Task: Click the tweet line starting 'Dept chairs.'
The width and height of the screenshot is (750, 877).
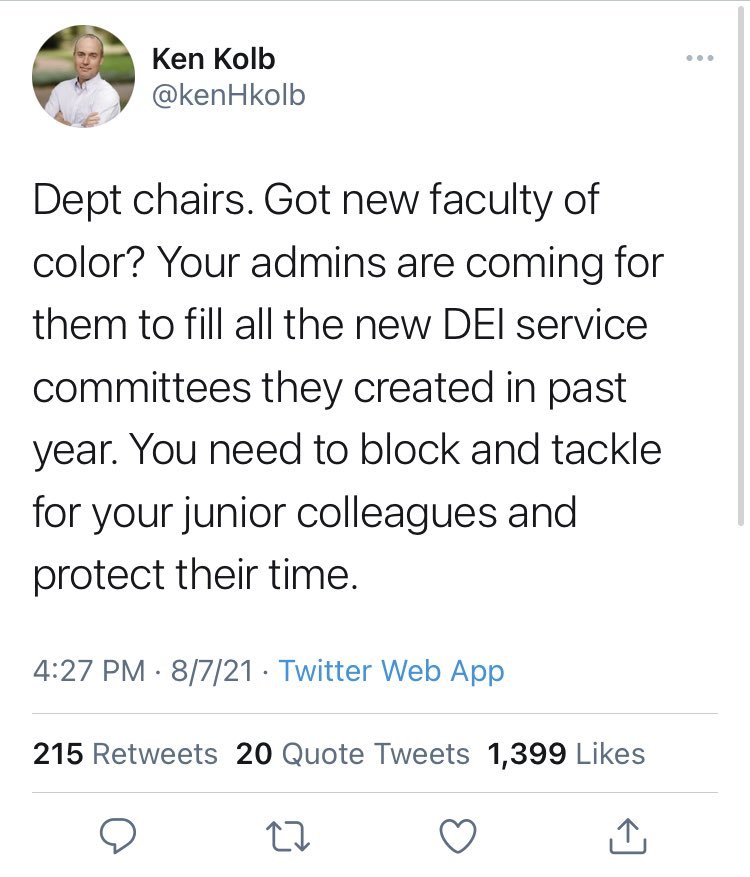Action: click(x=315, y=199)
